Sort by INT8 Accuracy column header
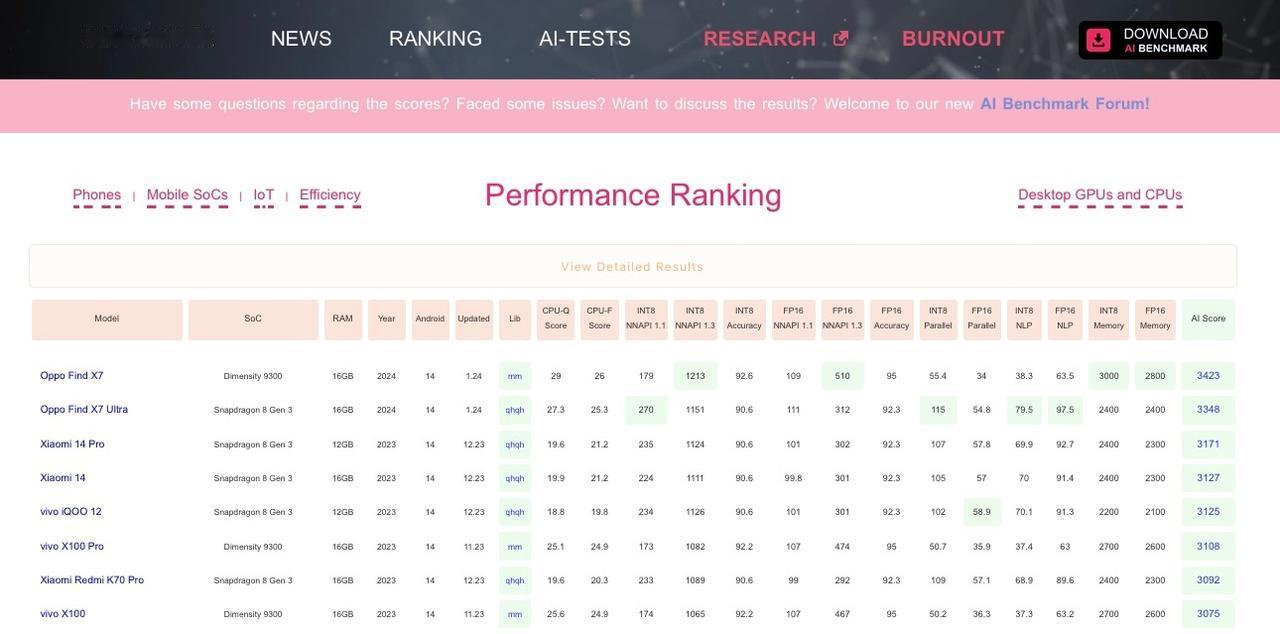Screen dimensions: 1280x634 744,320
